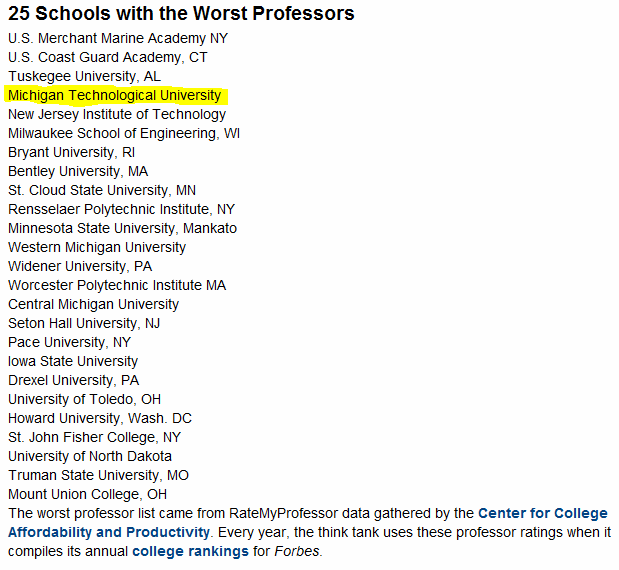
Task: Click the highlighted Michigan Technological University entry
Action: 114,96
